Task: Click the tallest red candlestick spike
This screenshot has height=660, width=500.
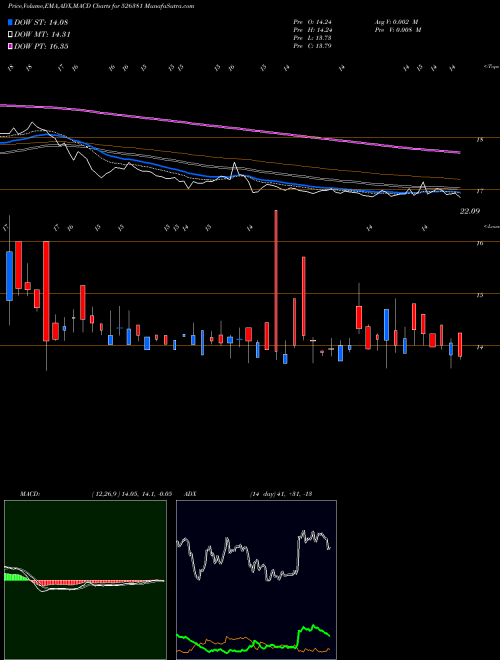Action: (276, 281)
